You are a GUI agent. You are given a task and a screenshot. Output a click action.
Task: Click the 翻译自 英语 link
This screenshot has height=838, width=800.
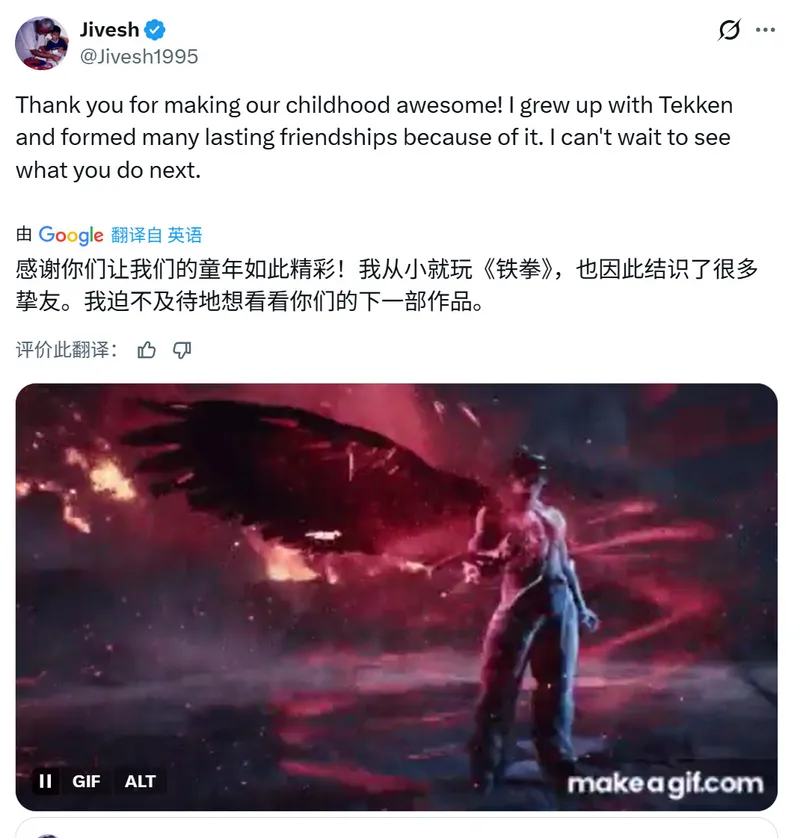(x=157, y=235)
